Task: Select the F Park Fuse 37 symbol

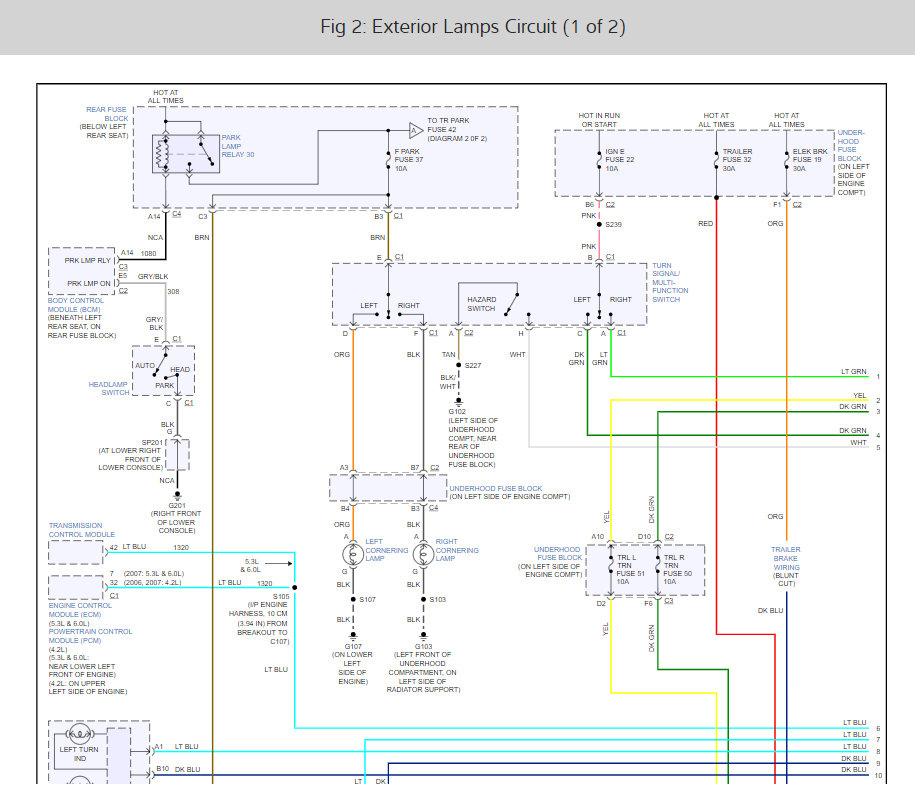Action: [x=388, y=158]
